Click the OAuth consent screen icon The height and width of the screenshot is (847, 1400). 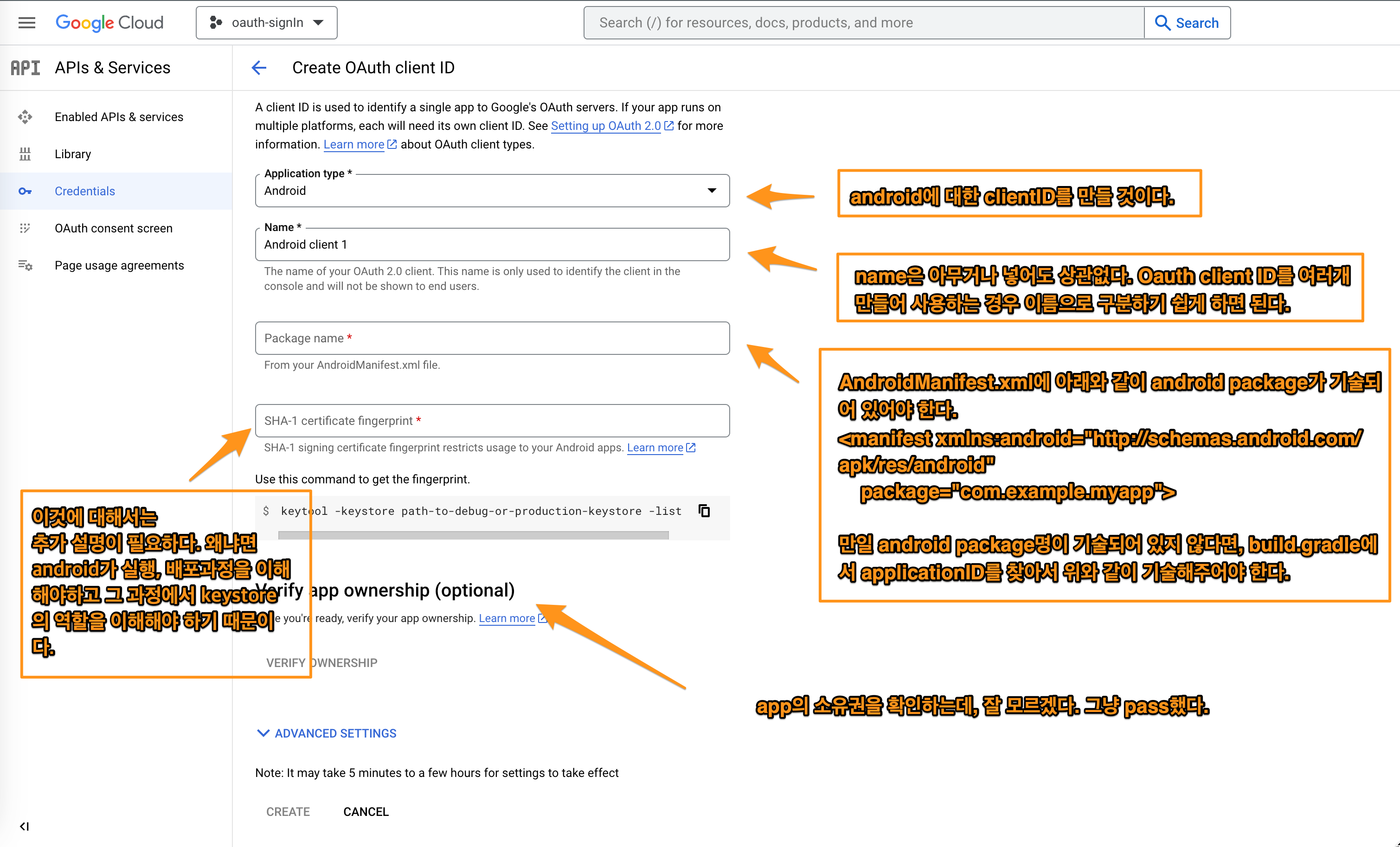tap(25, 228)
